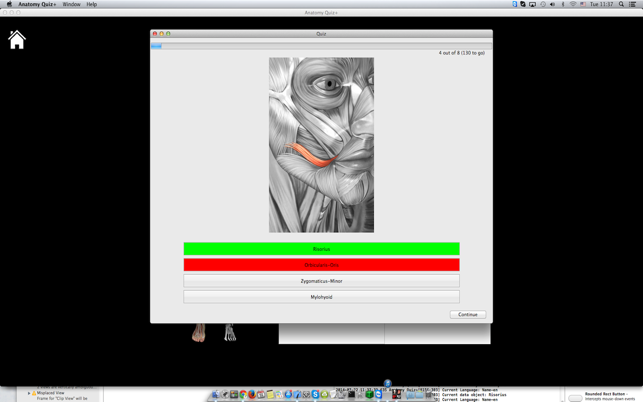This screenshot has width=643, height=402.
Task: Open Terminal from the Dock
Action: [x=351, y=394]
